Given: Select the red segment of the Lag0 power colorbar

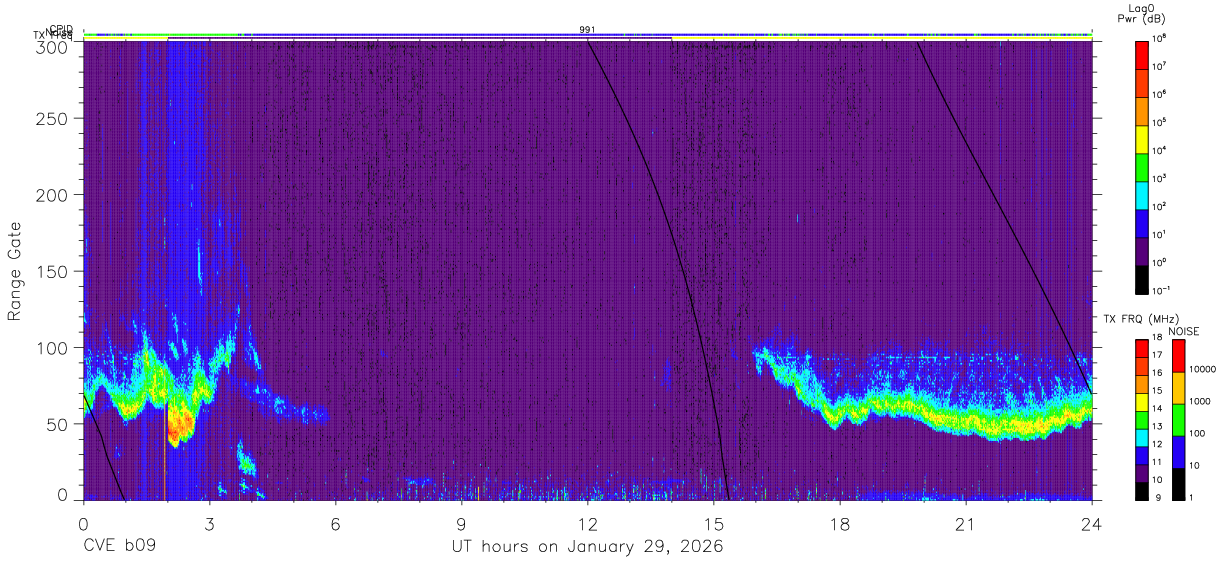Looking at the screenshot, I should pyautogui.click(x=1143, y=54).
